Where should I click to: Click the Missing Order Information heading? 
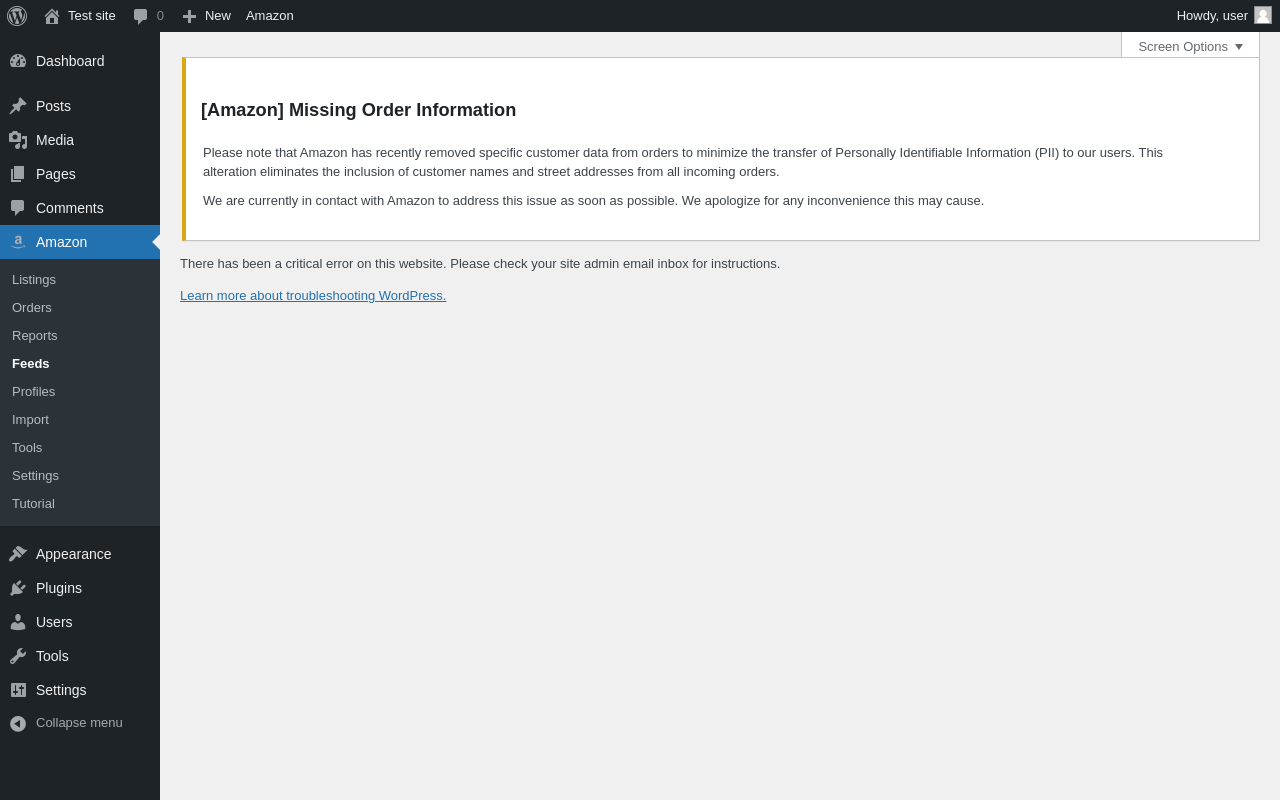[358, 110]
